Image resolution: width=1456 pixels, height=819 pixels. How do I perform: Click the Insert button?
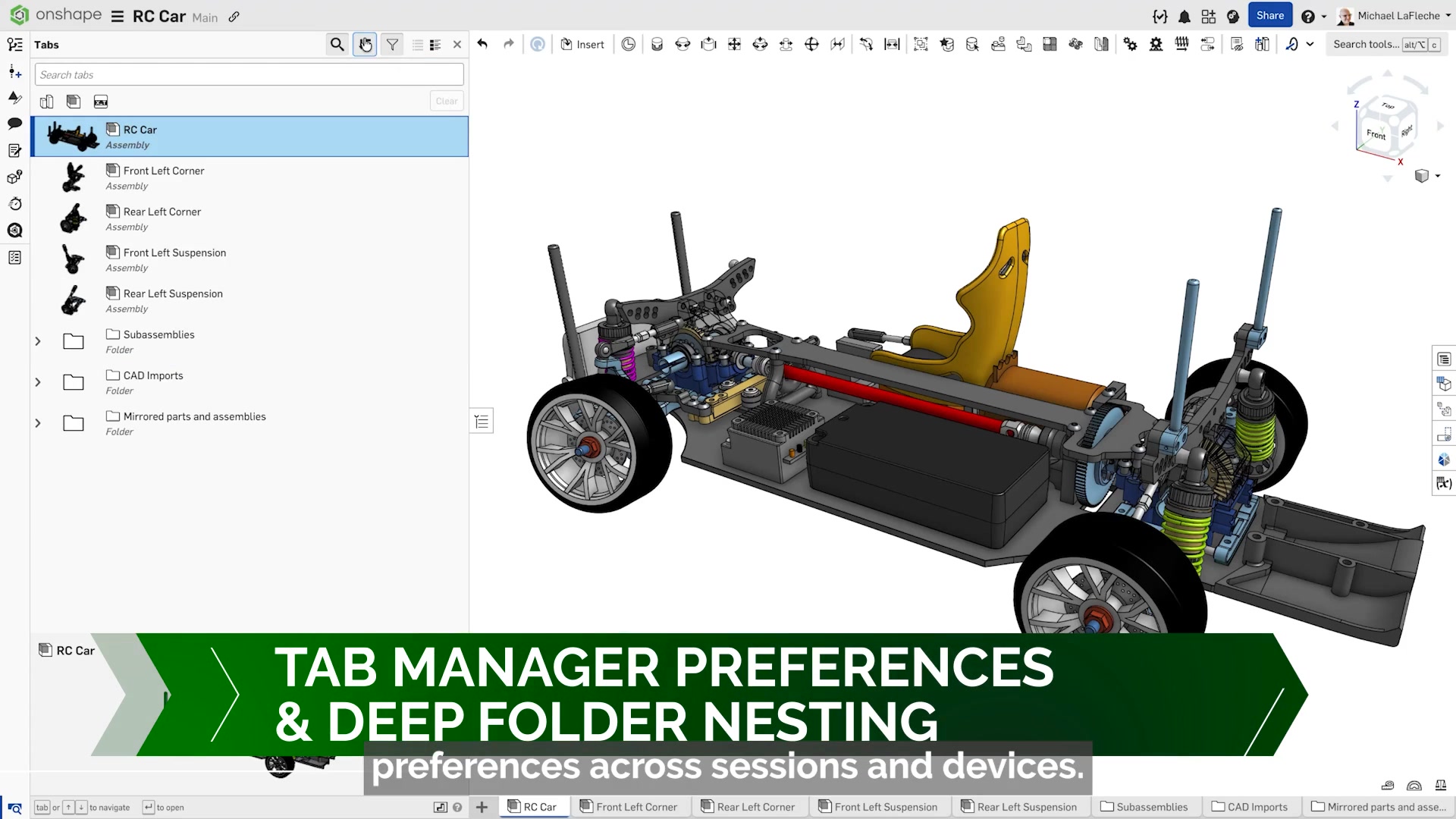point(582,44)
